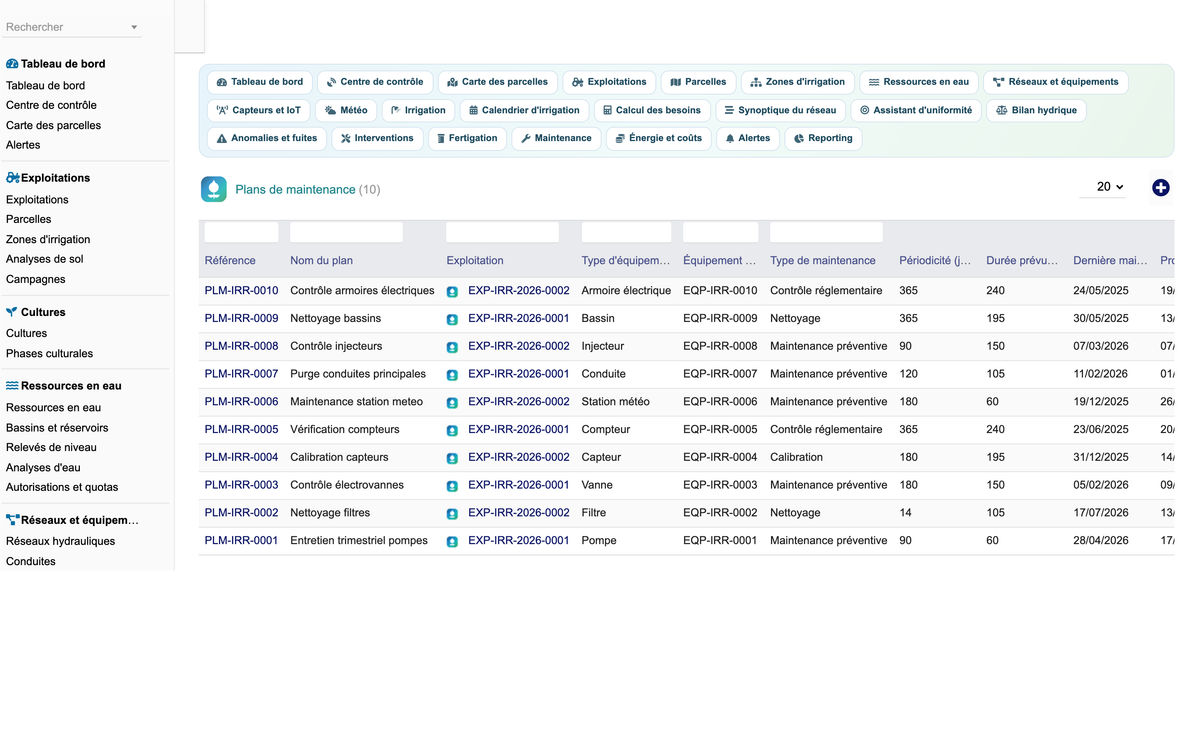Click exploitation icon in PLM-IRR-0006 row
The image size is (1200, 743).
tap(452, 402)
